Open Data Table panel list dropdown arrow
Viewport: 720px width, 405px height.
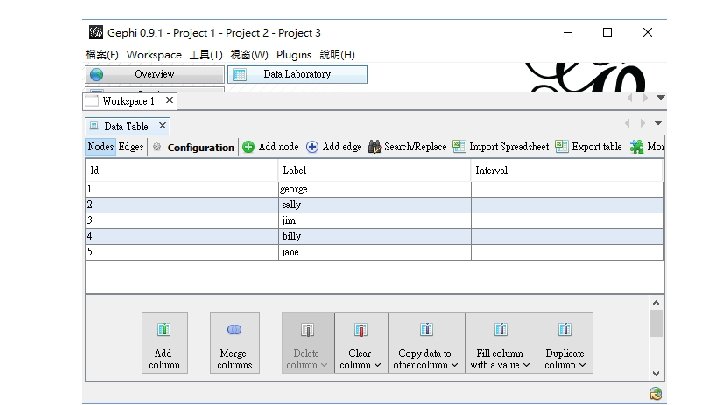(658, 123)
